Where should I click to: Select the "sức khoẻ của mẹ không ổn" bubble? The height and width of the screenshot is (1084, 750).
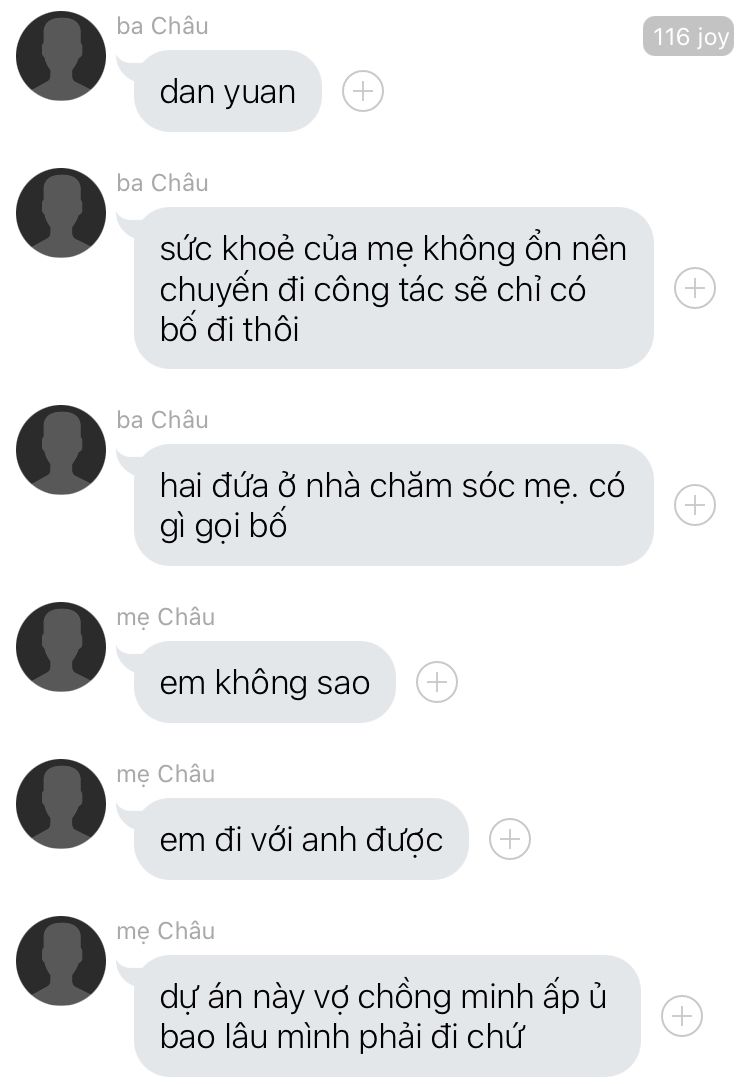(x=393, y=288)
